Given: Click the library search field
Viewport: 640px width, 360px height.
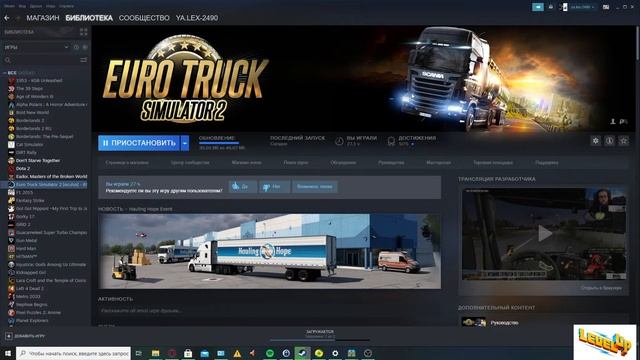Looking at the screenshot, I should click(x=41, y=60).
